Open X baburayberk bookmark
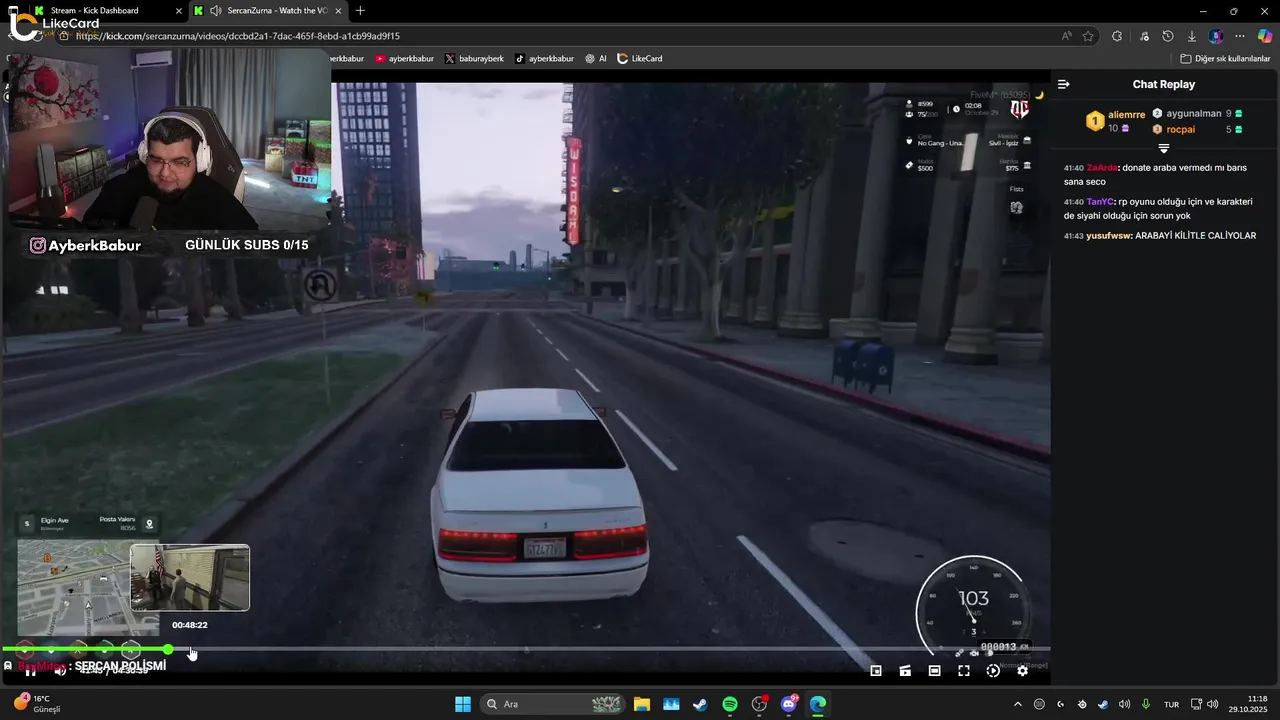This screenshot has height=720, width=1280. (474, 58)
